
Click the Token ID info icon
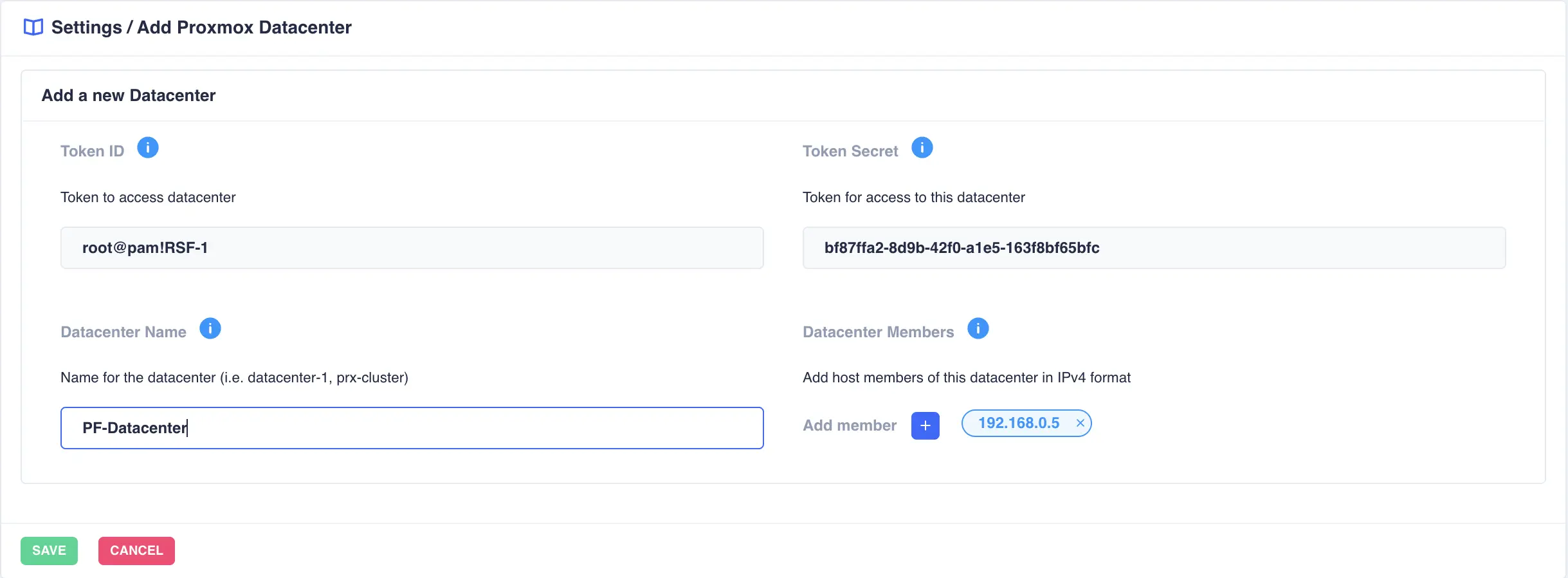click(x=148, y=148)
